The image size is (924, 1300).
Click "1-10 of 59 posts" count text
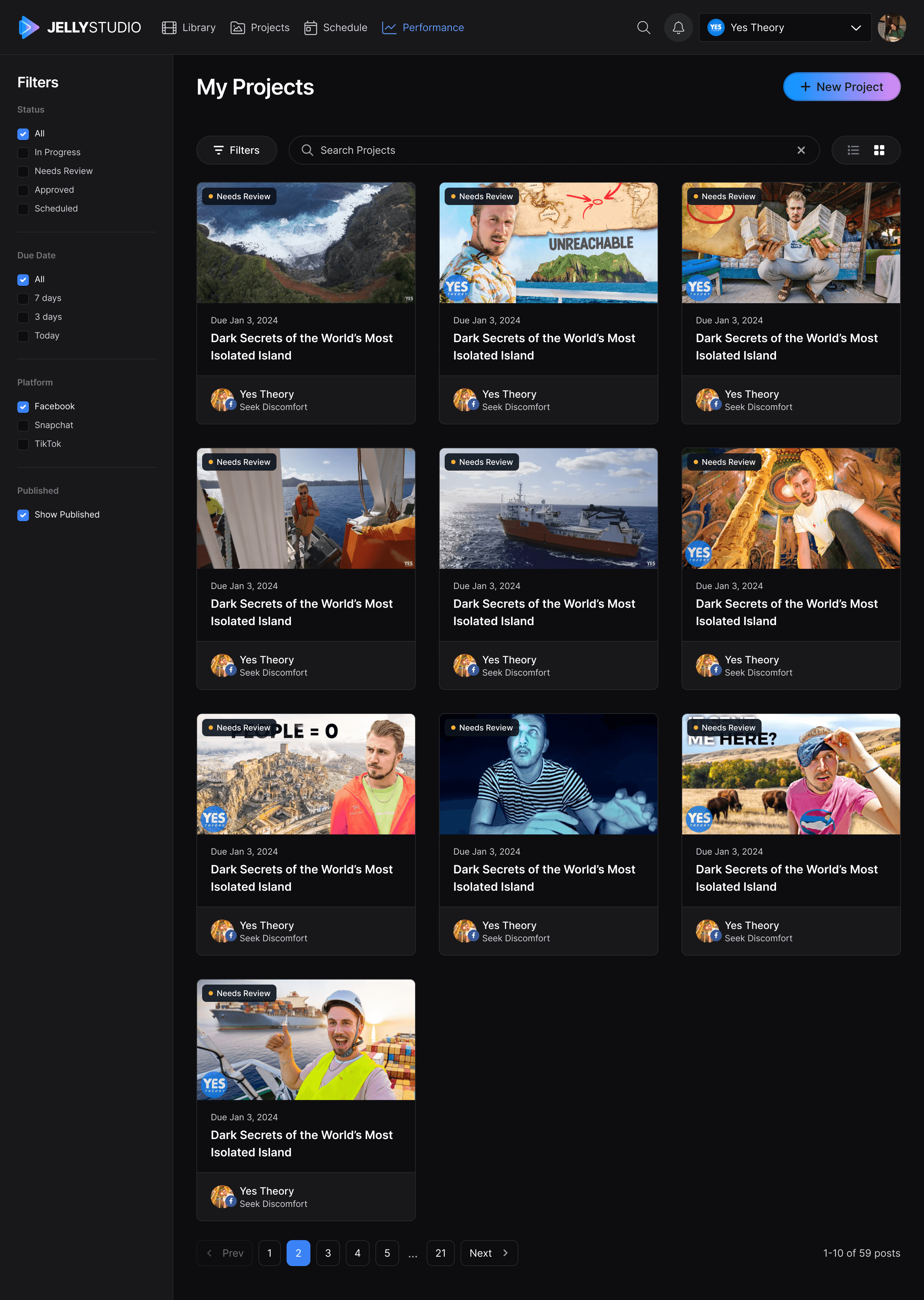[862, 1253]
